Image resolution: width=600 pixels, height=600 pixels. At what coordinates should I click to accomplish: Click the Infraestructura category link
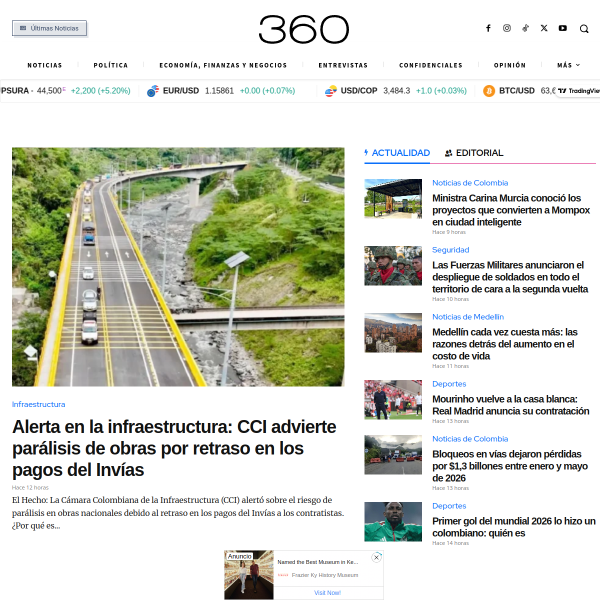point(38,404)
